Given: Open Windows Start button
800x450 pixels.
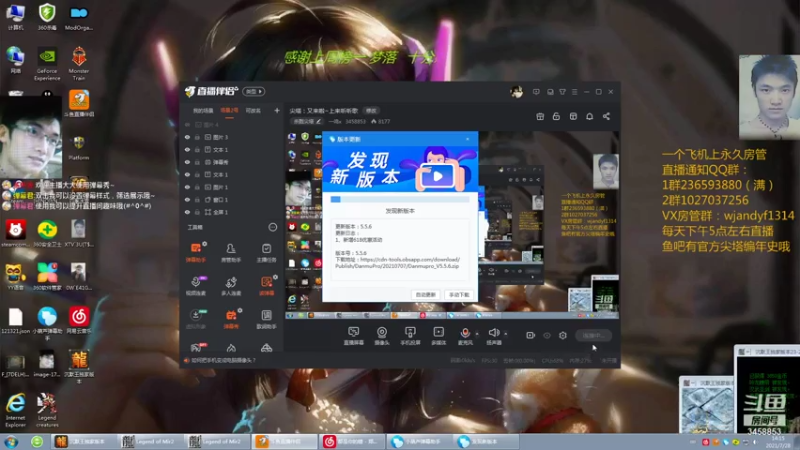Looking at the screenshot, I should pyautogui.click(x=11, y=441).
